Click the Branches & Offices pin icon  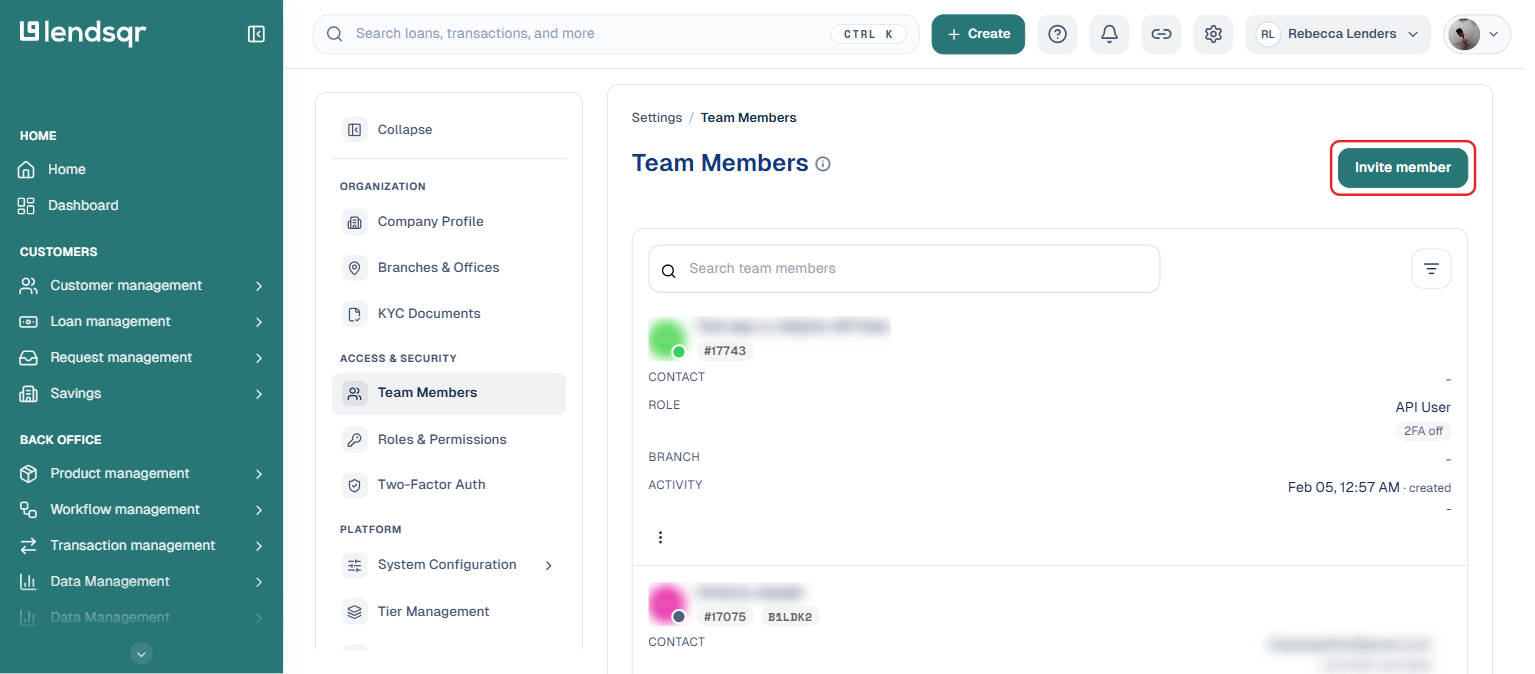click(x=354, y=268)
